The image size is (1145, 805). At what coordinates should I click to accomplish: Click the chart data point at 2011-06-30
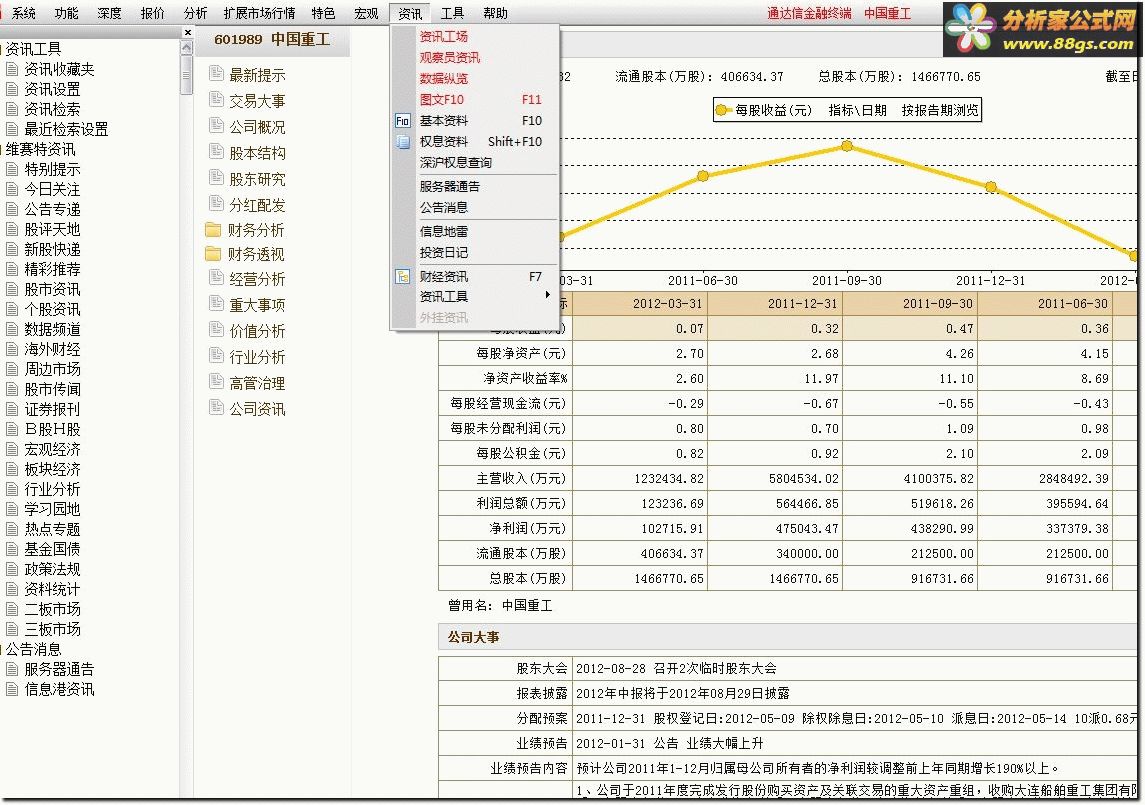[x=702, y=176]
